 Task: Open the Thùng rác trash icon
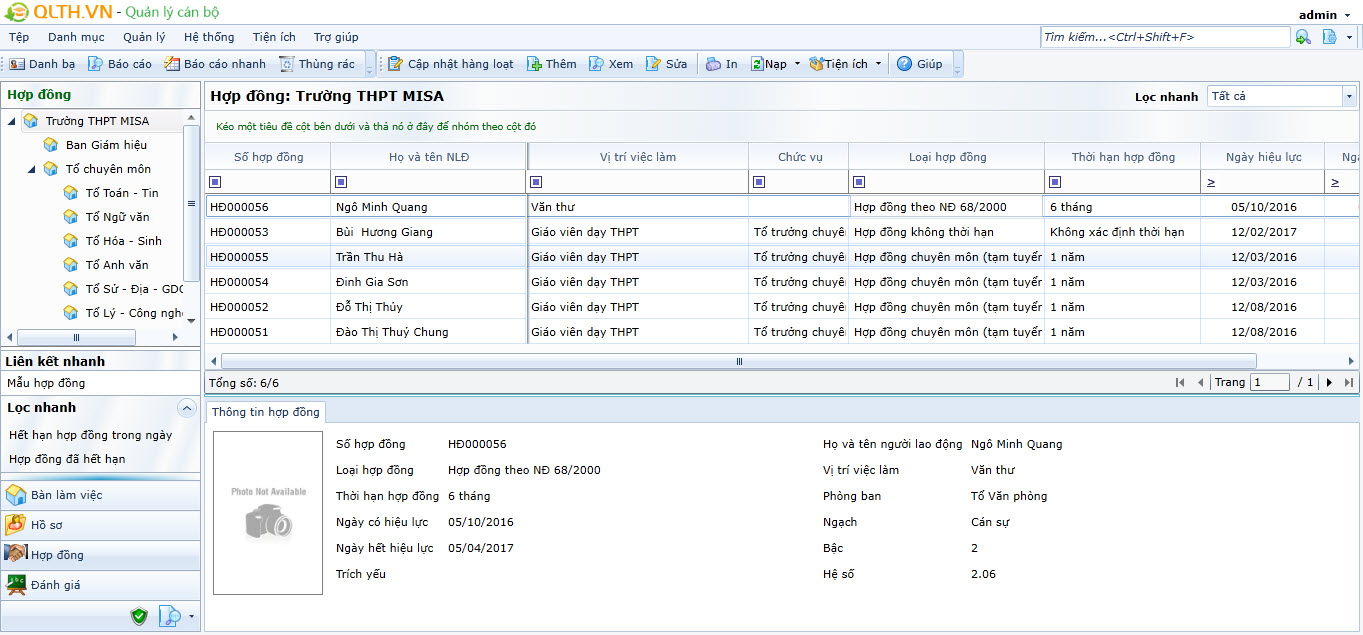pyautogui.click(x=287, y=64)
